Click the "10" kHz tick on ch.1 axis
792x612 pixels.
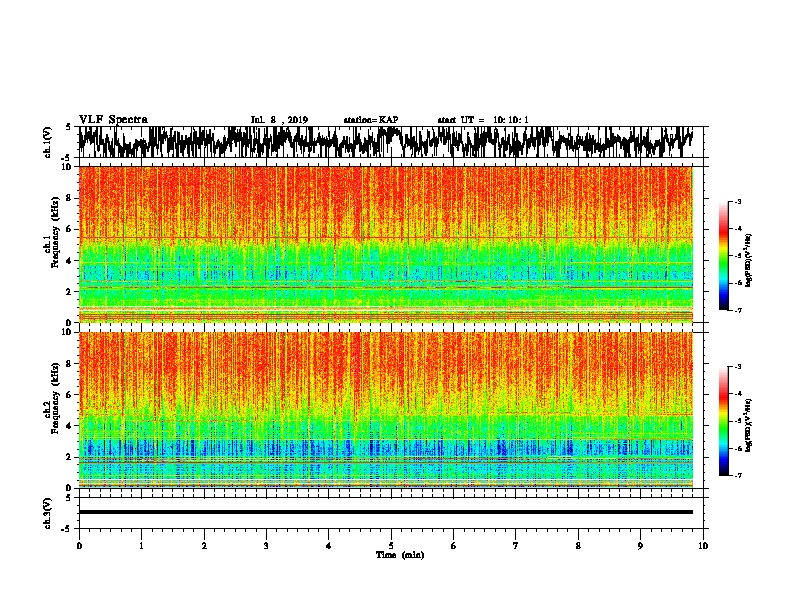66,167
